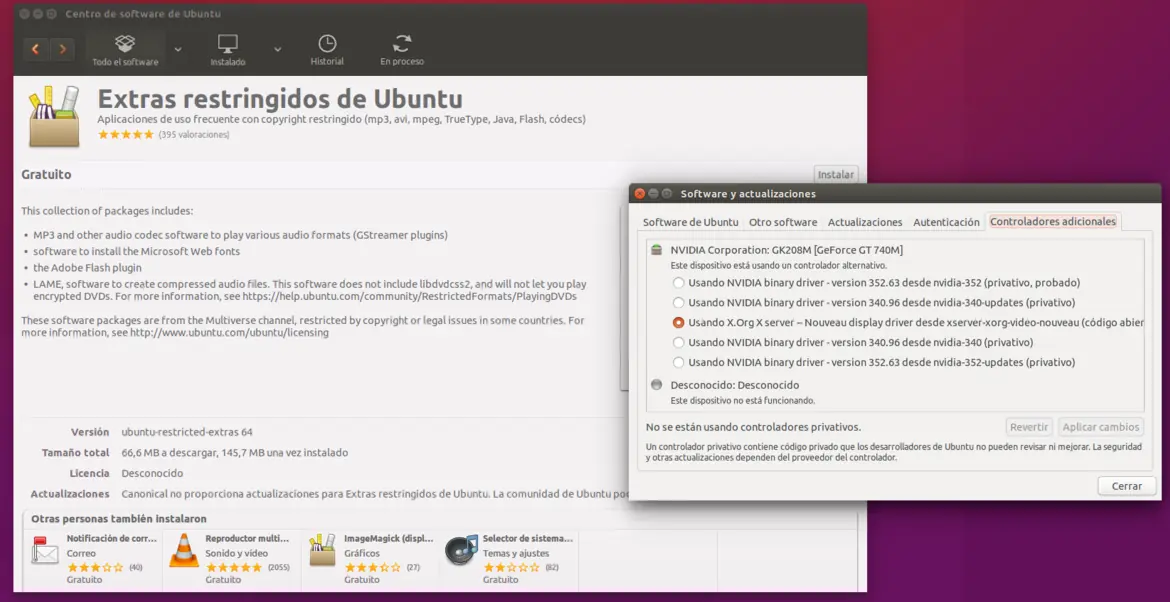Select NVIDIA 352.63 from nvidia-352 driver
The width and height of the screenshot is (1170, 602).
678,283
